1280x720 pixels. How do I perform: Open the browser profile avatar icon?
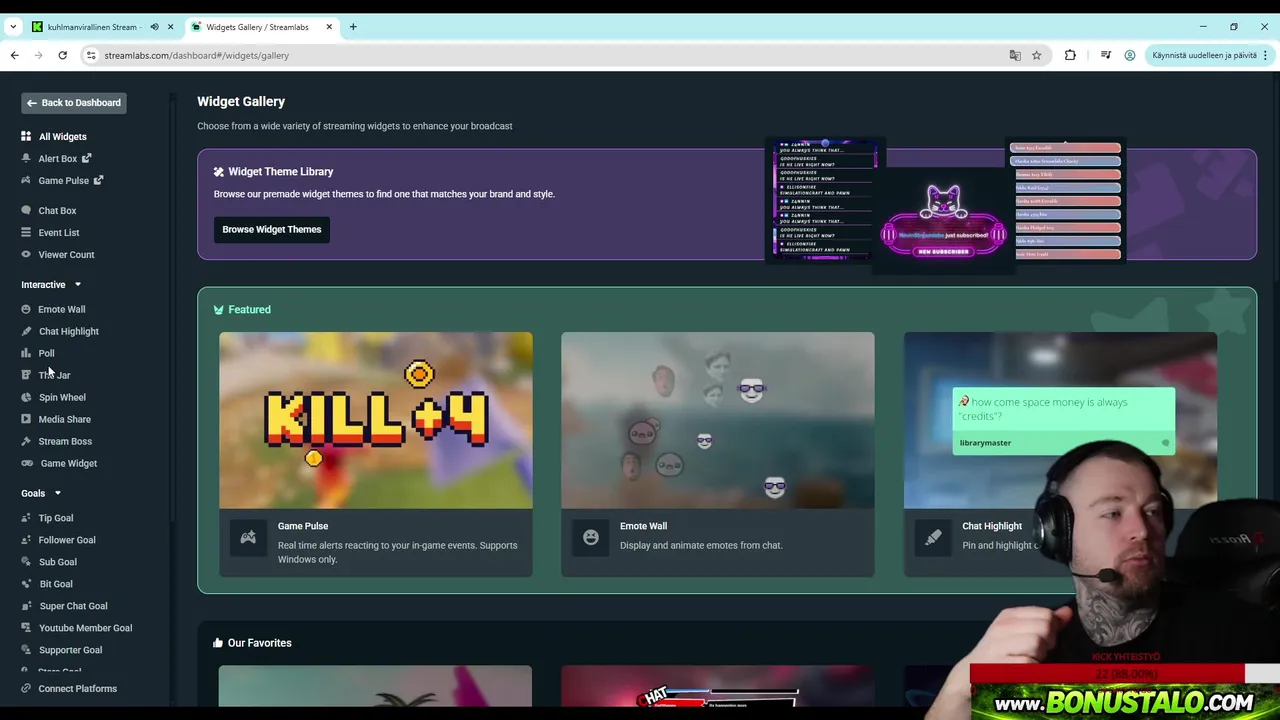pyautogui.click(x=1130, y=55)
